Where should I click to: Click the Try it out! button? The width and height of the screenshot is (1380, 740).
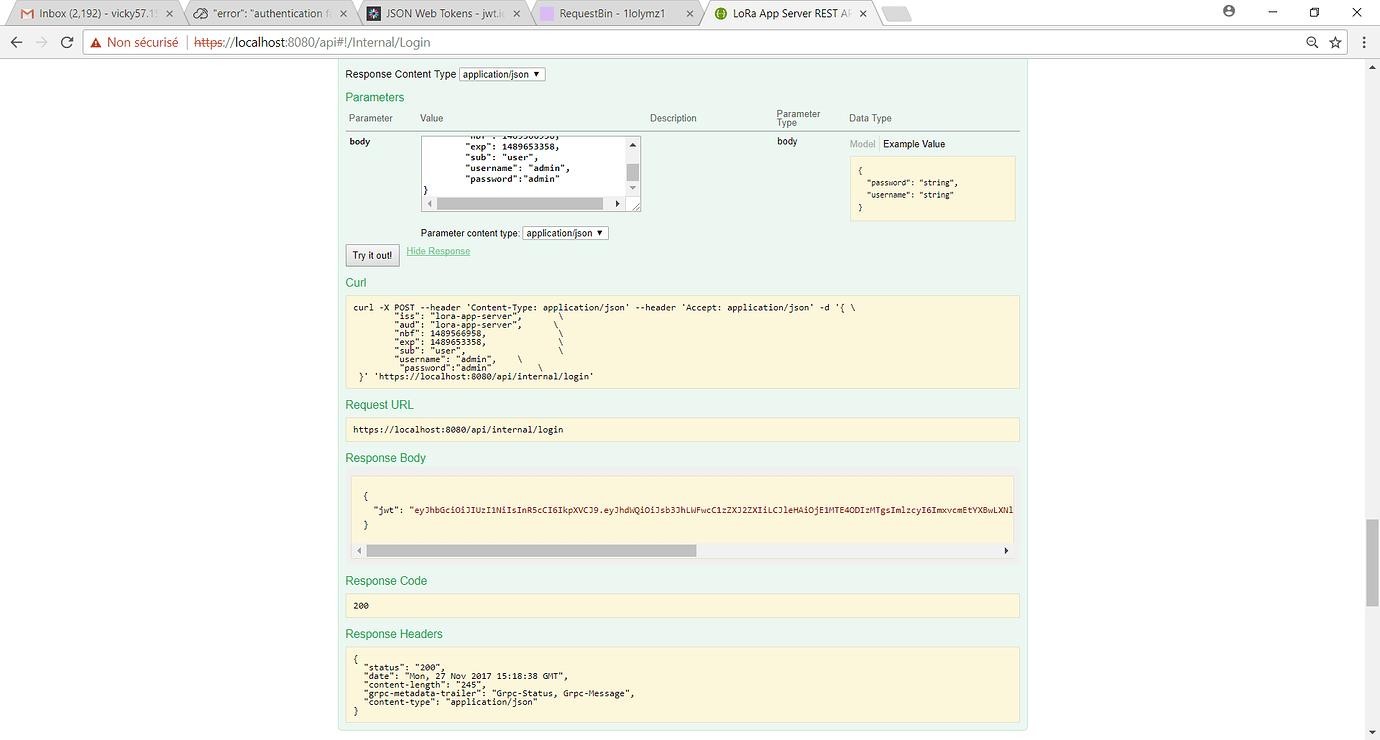373,255
